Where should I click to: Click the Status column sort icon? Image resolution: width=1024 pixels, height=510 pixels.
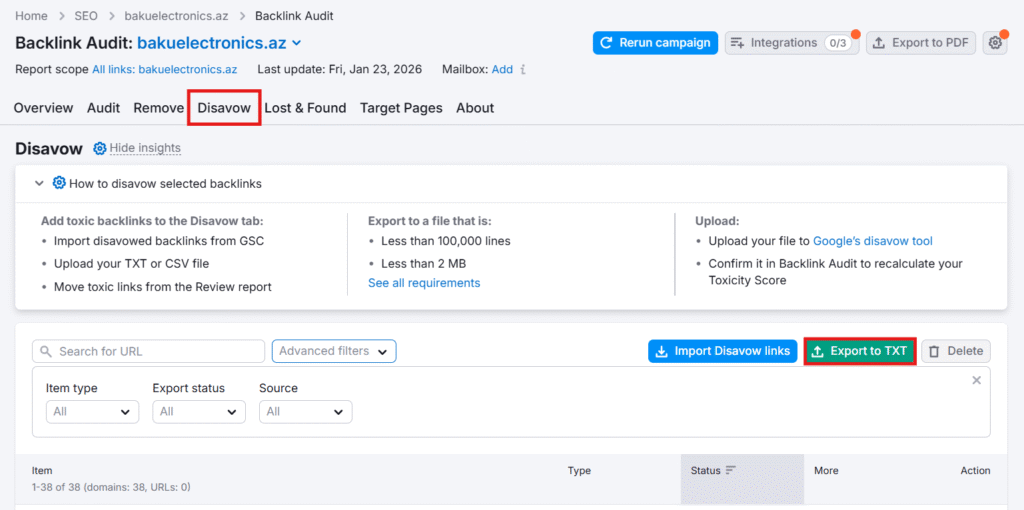(x=730, y=470)
